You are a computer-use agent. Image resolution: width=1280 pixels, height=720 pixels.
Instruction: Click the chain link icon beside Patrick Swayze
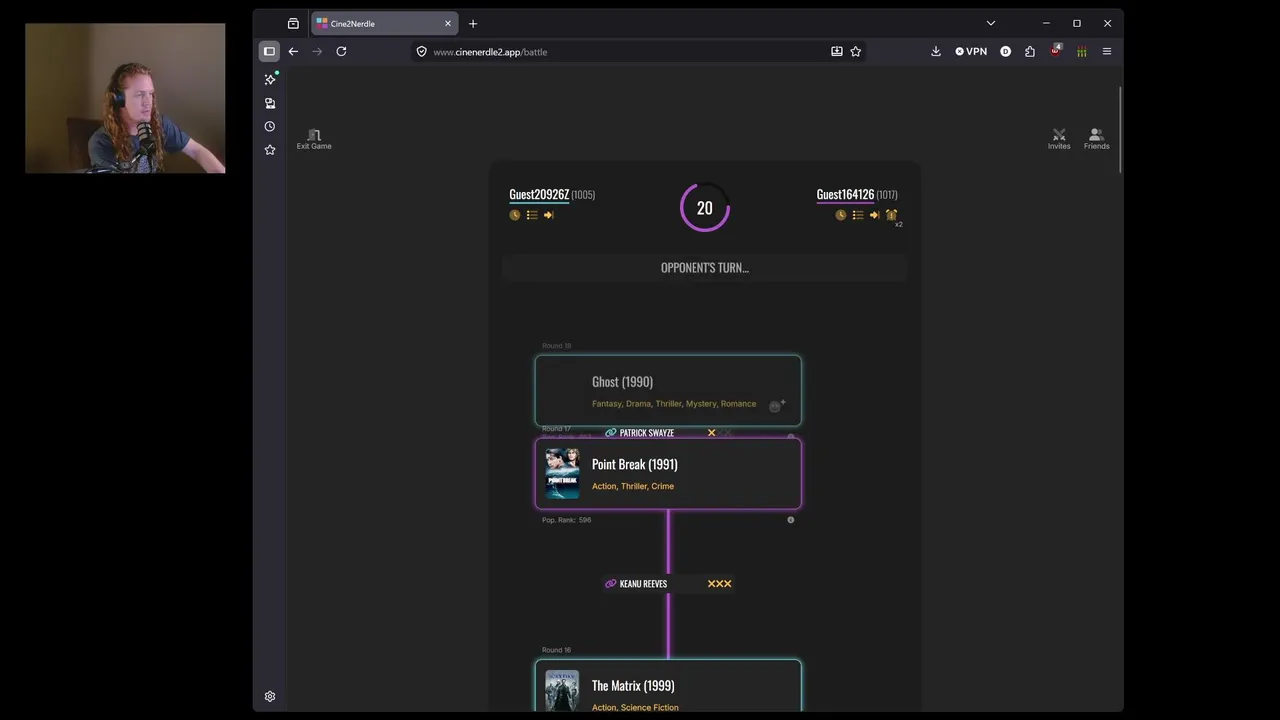click(610, 433)
